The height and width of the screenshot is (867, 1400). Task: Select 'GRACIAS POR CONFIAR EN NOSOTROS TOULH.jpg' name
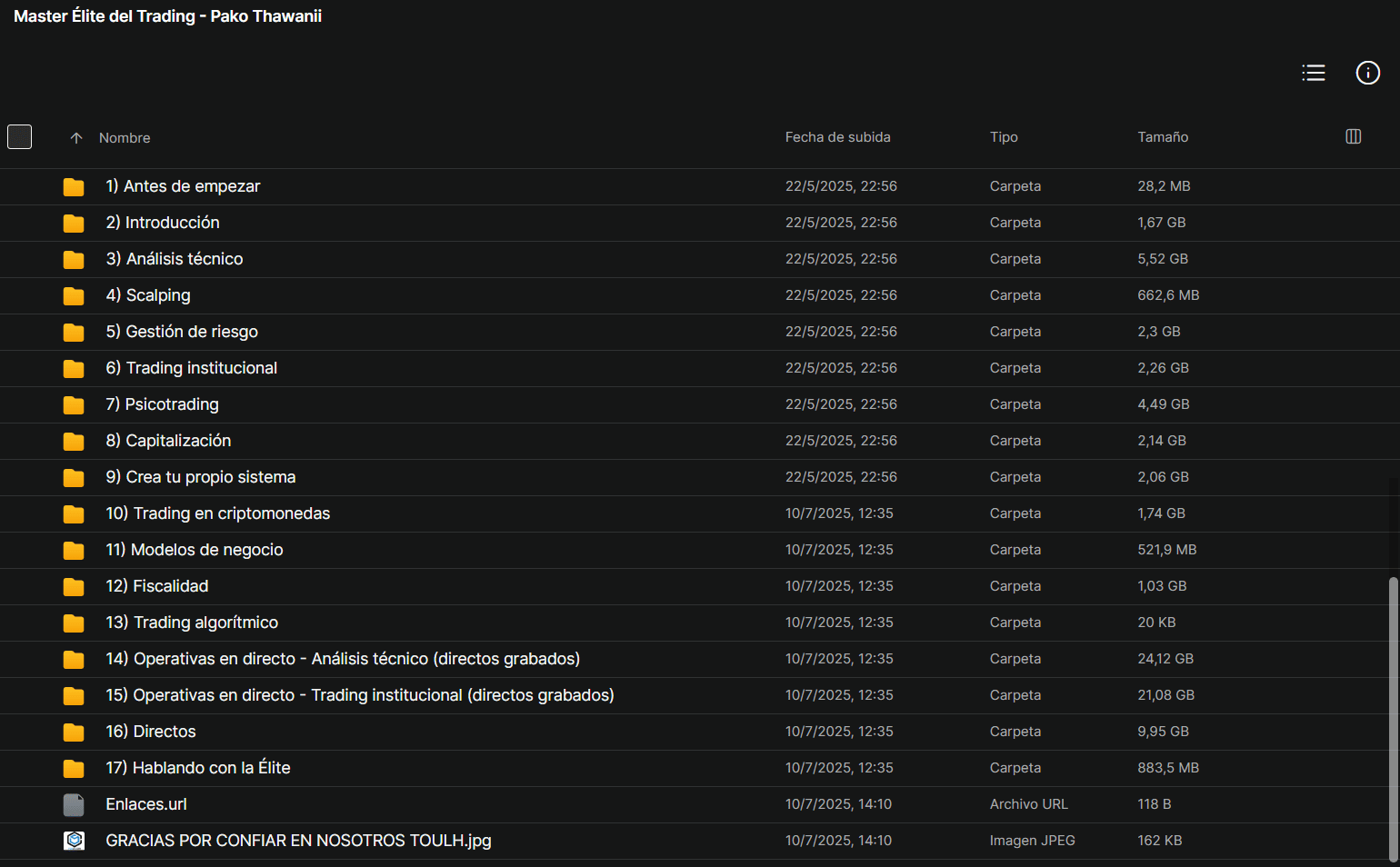click(298, 841)
